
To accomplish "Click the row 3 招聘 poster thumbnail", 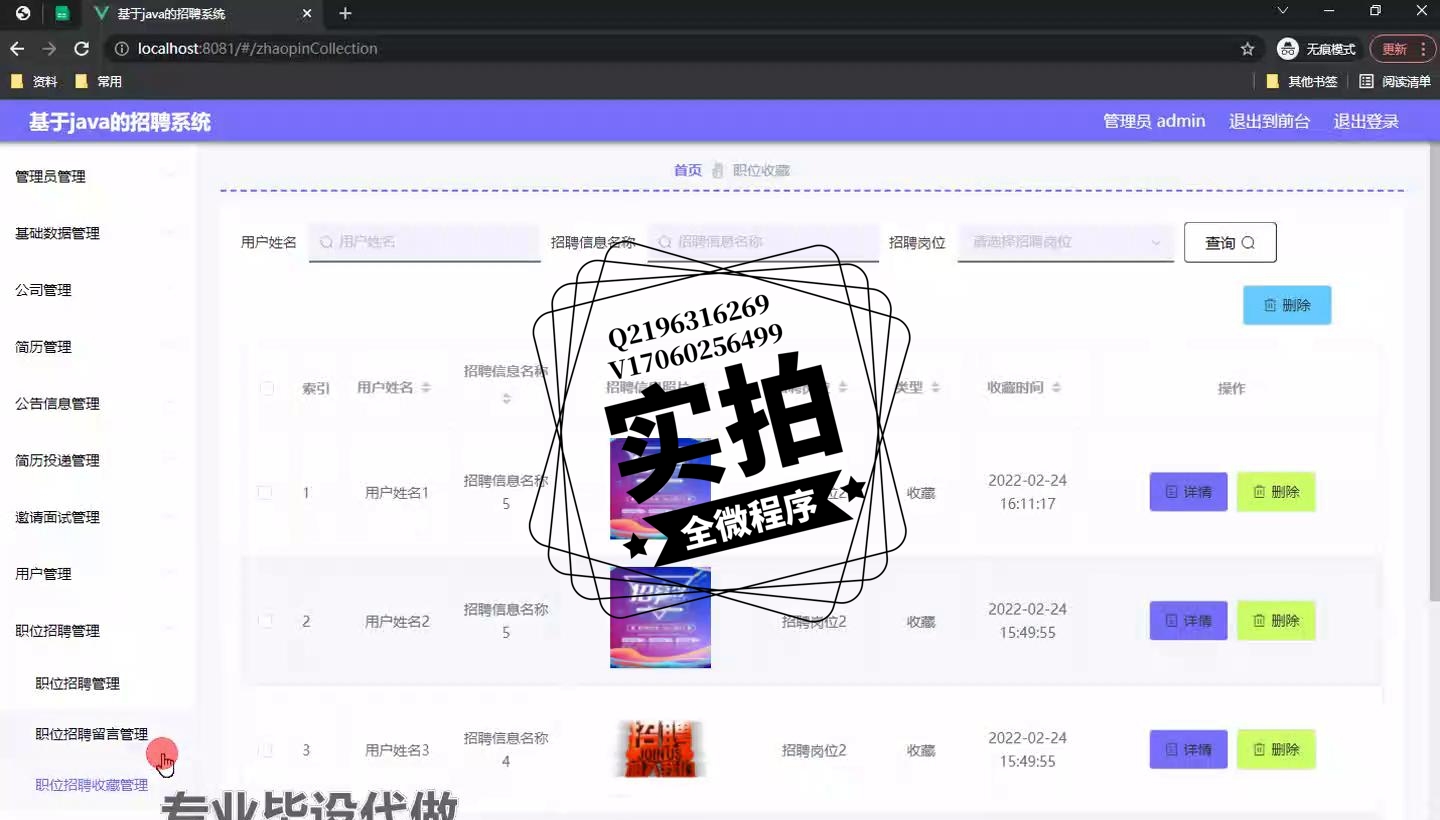I will pos(660,749).
